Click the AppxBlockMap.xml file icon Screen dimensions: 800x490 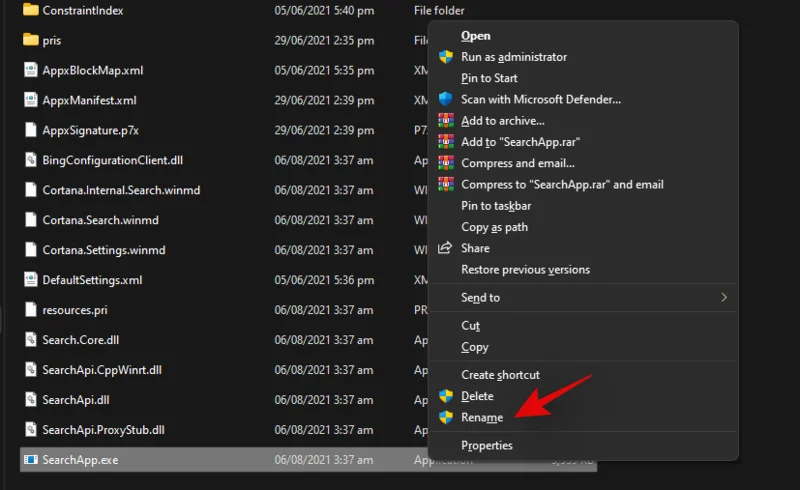point(31,70)
